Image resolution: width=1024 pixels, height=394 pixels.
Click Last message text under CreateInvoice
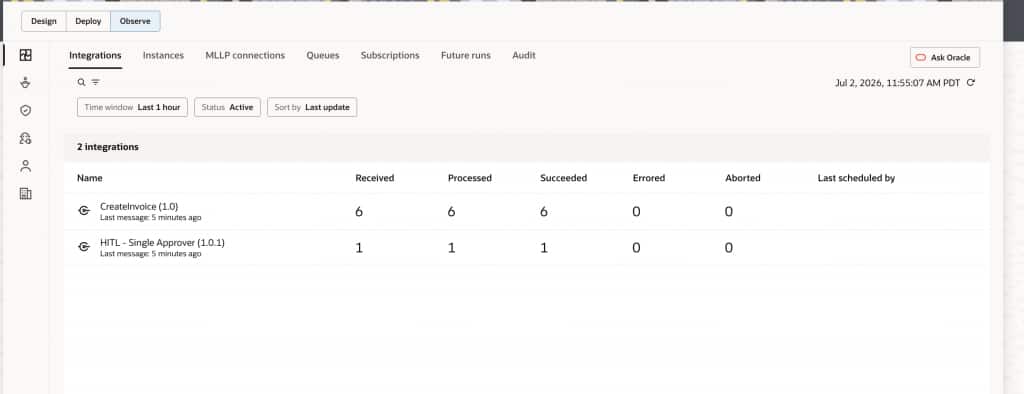(150, 218)
